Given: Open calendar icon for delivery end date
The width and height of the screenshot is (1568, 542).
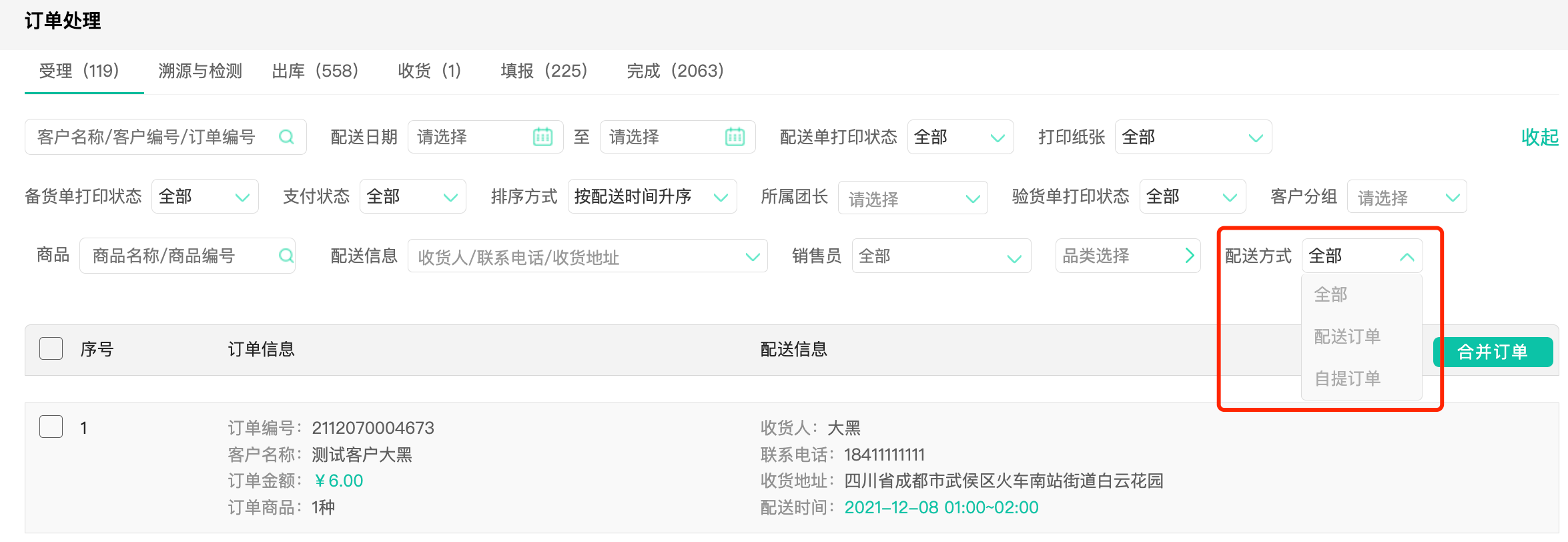Looking at the screenshot, I should (x=735, y=137).
